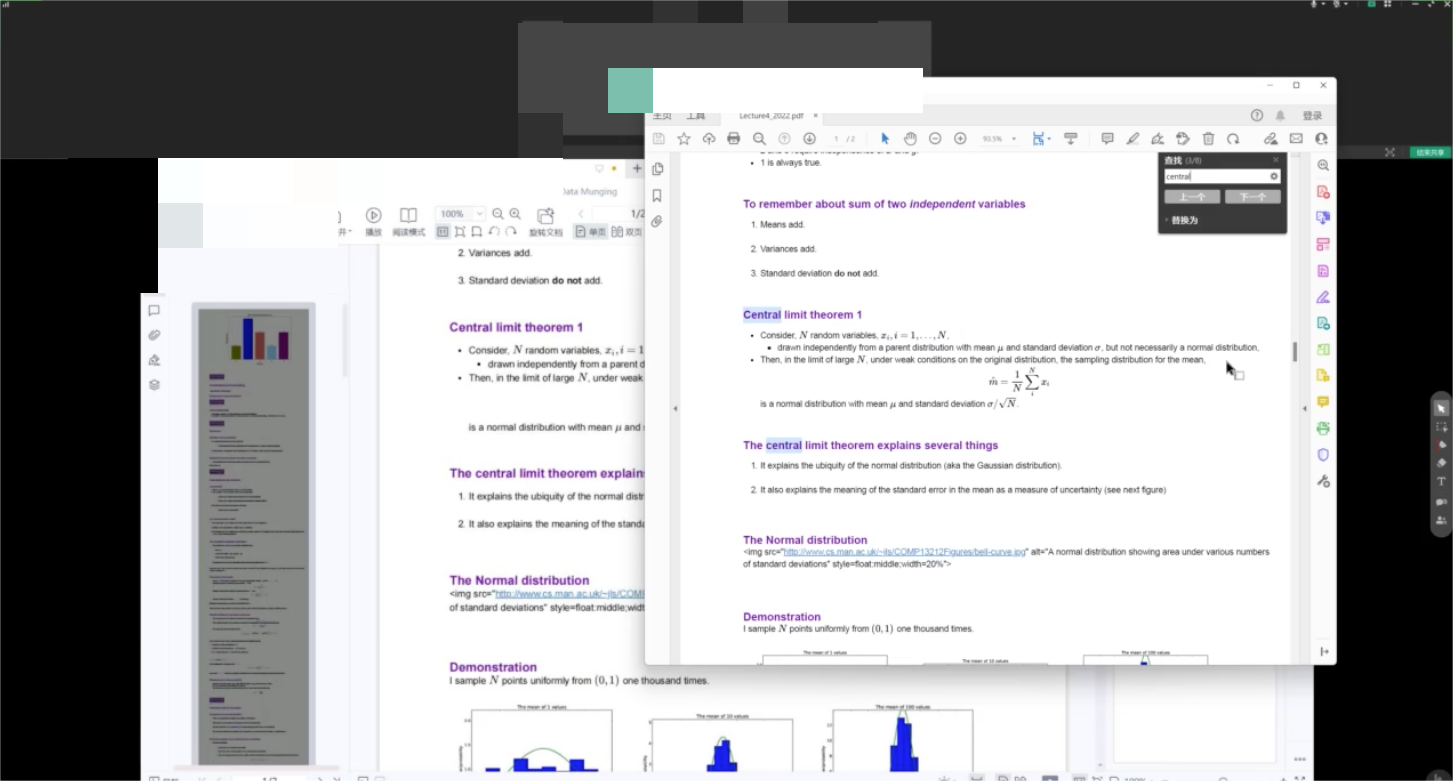
Task: Star the Lecture4_2022 document
Action: [x=684, y=139]
